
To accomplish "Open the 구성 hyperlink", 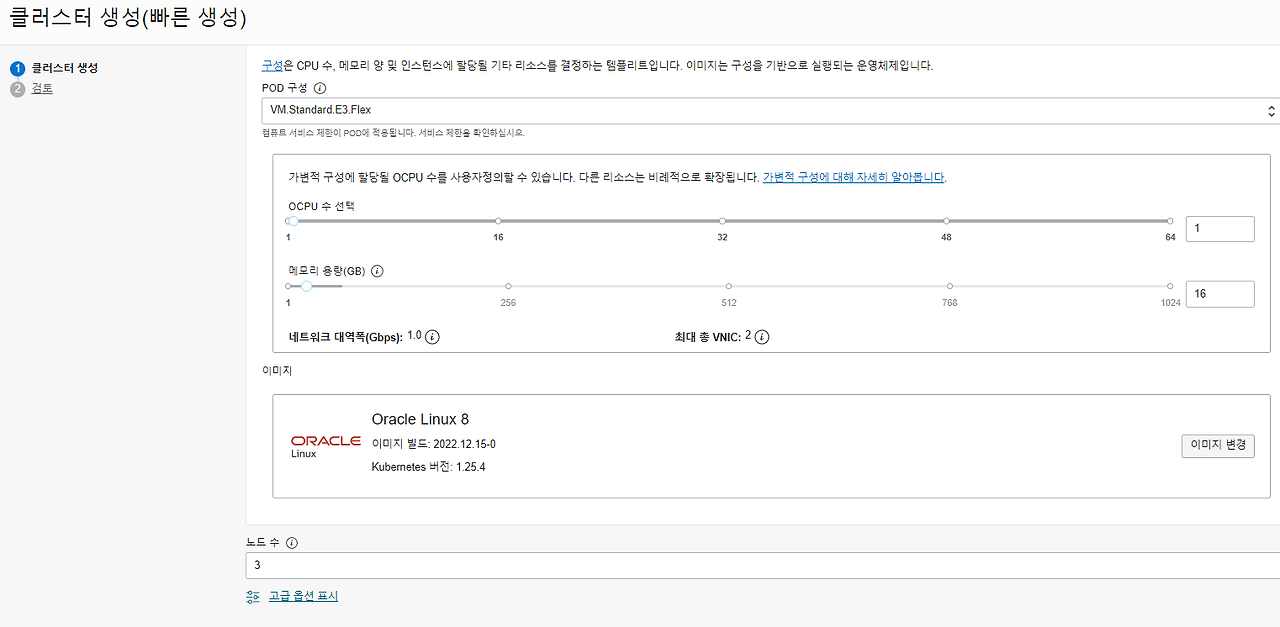I will point(271,65).
